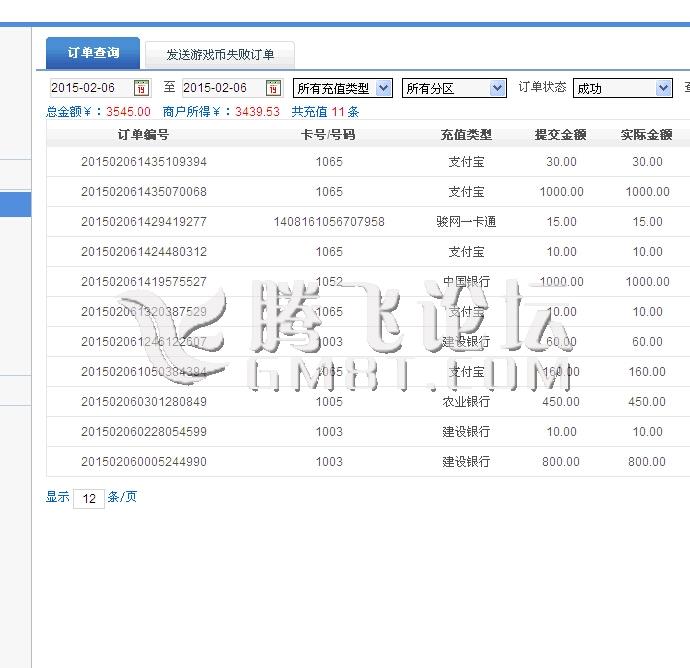Click the 实际金额 column header
This screenshot has height=668, width=690.
coord(647,135)
